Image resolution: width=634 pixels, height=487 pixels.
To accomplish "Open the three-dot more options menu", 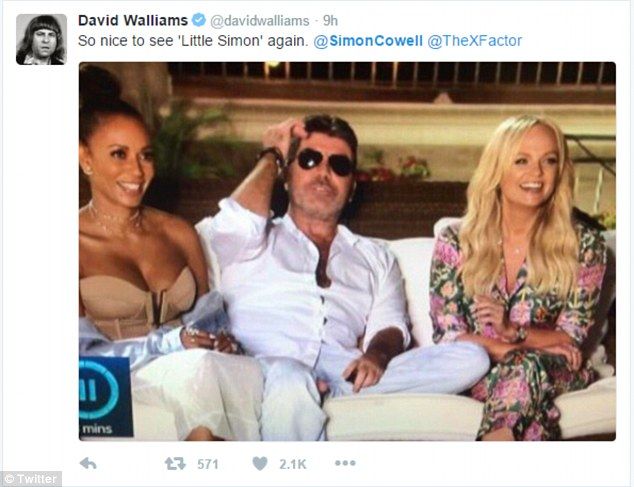I will 345,463.
